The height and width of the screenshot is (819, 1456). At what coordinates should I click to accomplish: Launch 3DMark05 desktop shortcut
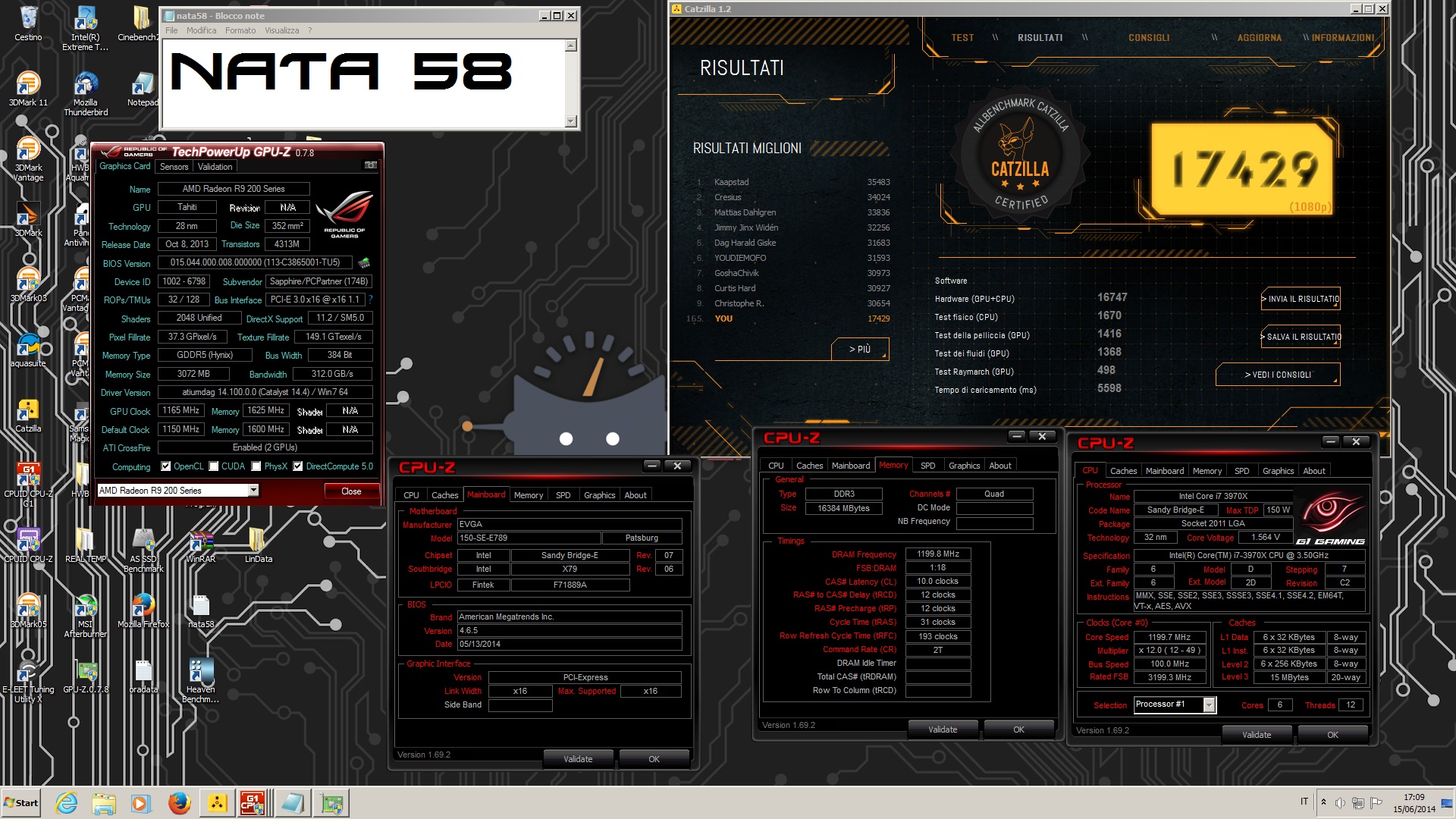coord(28,610)
